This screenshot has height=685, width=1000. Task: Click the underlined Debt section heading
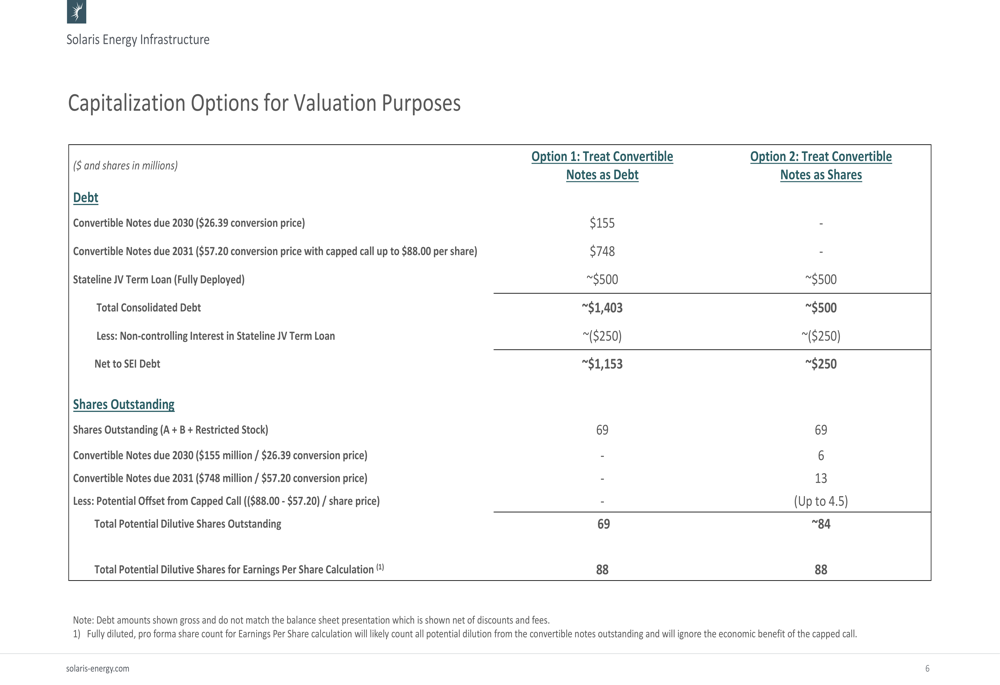(86, 198)
